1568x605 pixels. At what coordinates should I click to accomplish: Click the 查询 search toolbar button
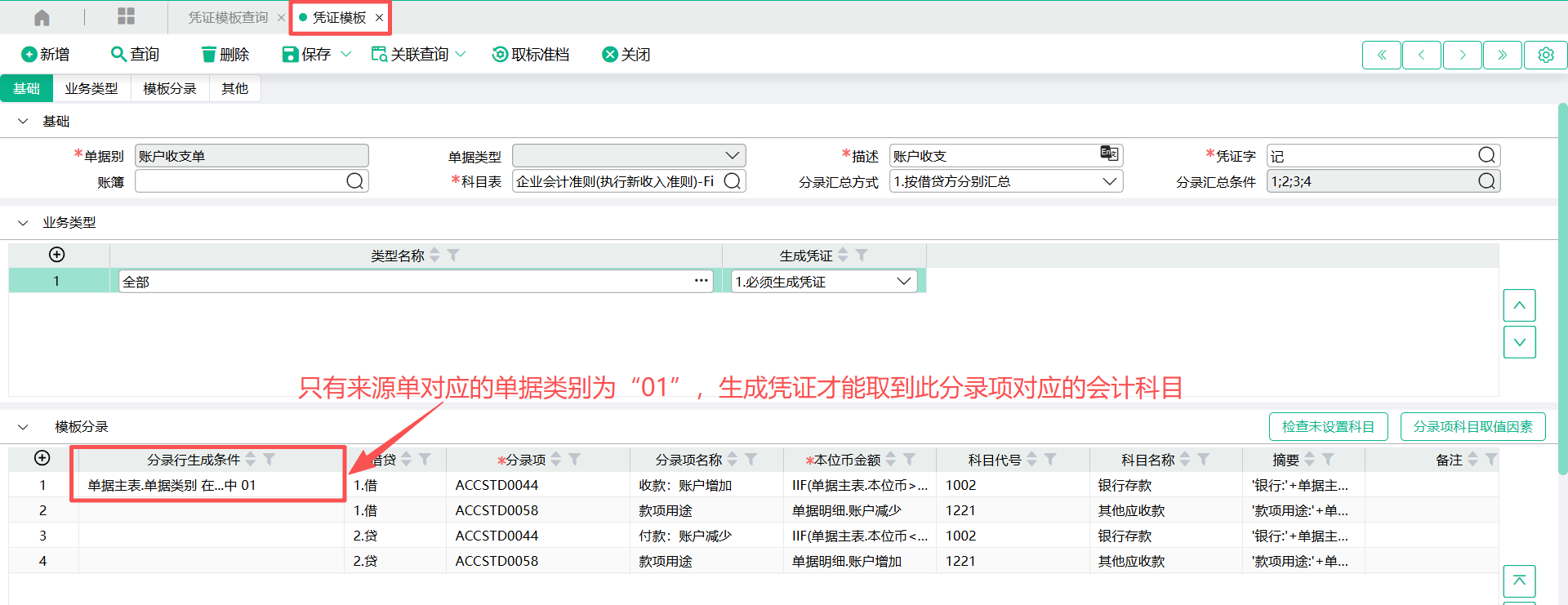135,55
